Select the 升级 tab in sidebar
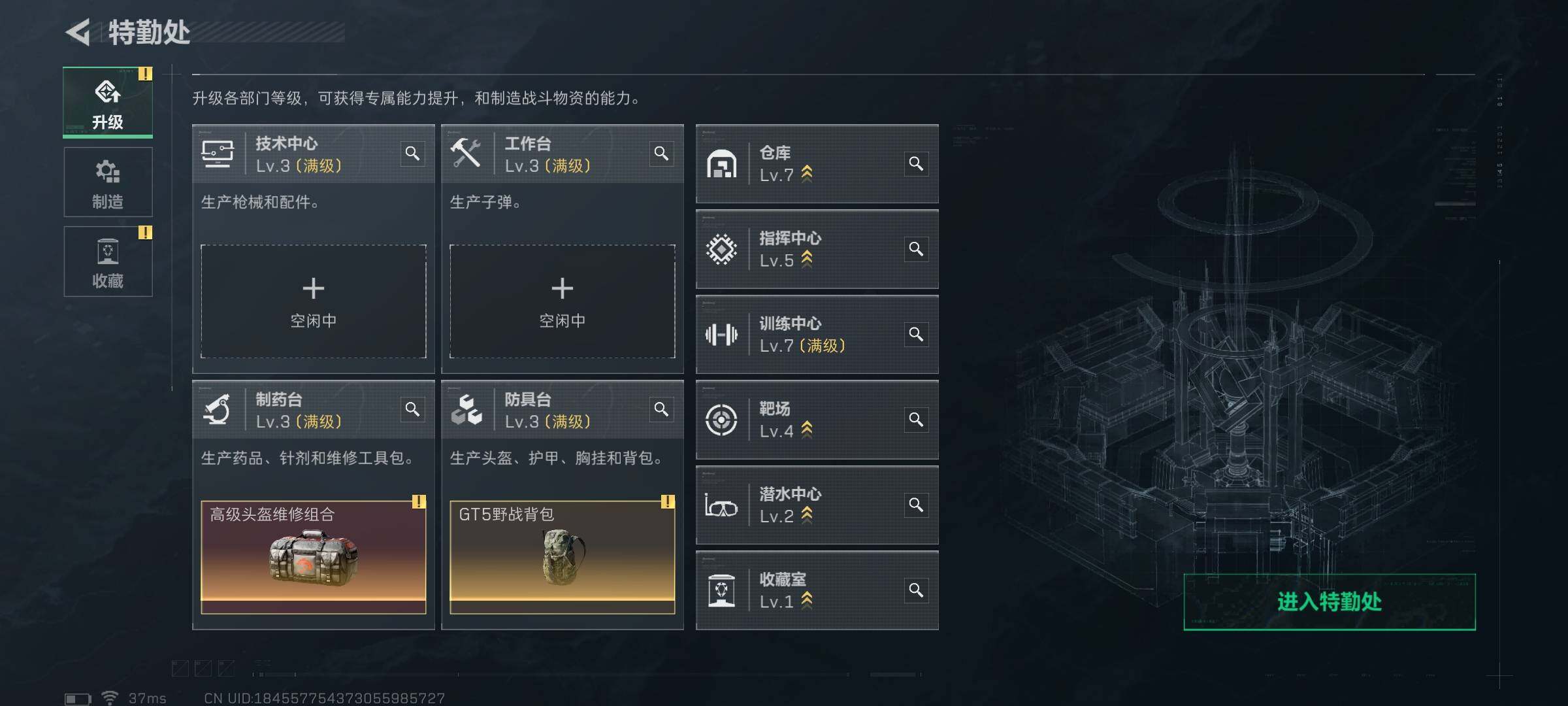Viewport: 1568px width, 706px height. click(108, 103)
